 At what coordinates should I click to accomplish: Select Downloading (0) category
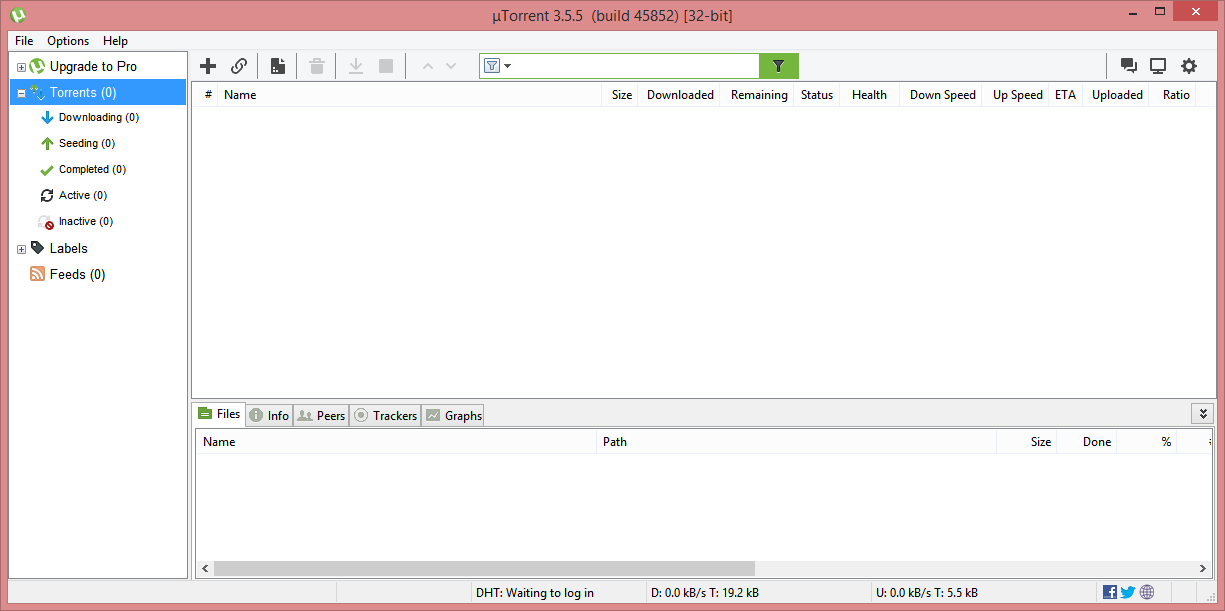point(98,117)
